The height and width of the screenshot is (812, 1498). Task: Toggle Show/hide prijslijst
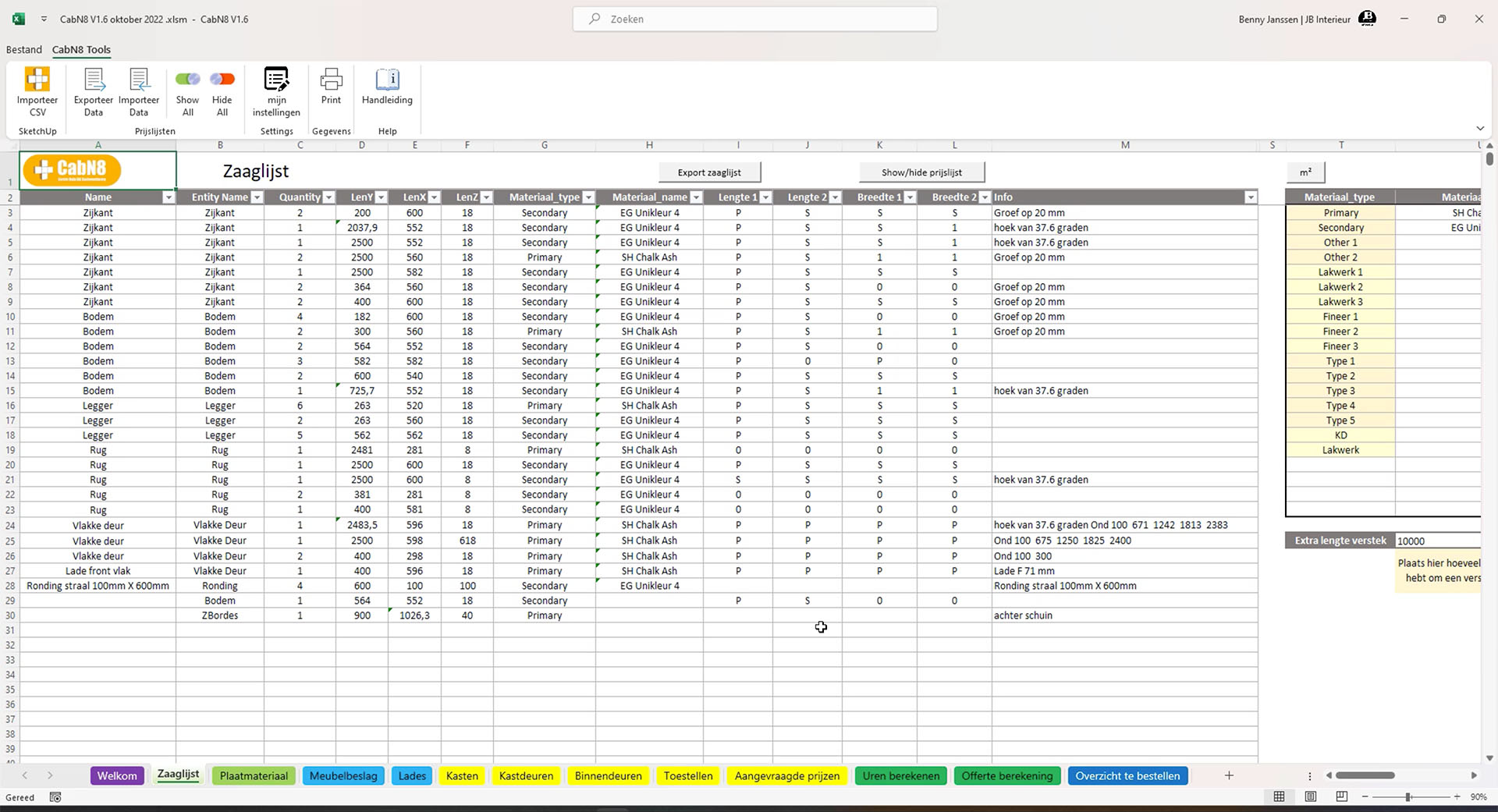point(921,172)
